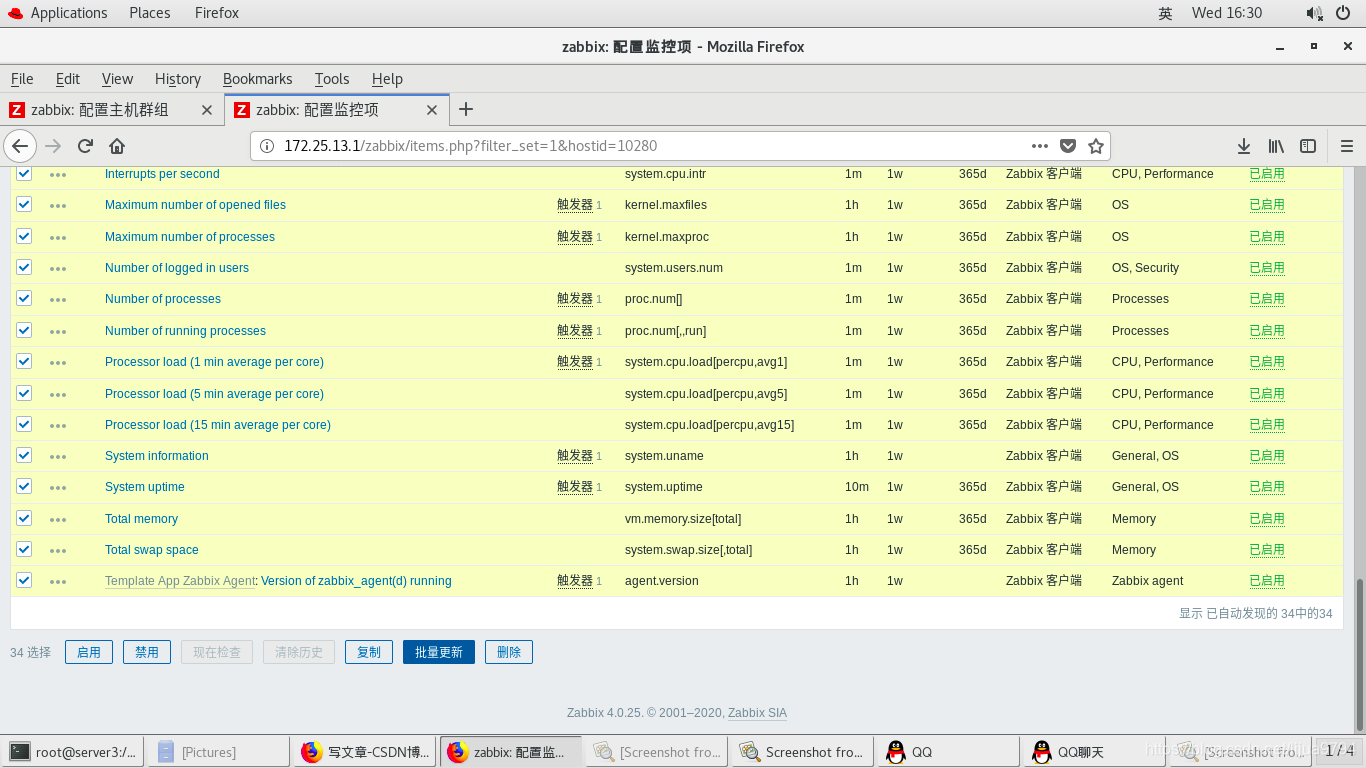
Task: Uncheck the Total swap space checkbox
Action: [24, 549]
